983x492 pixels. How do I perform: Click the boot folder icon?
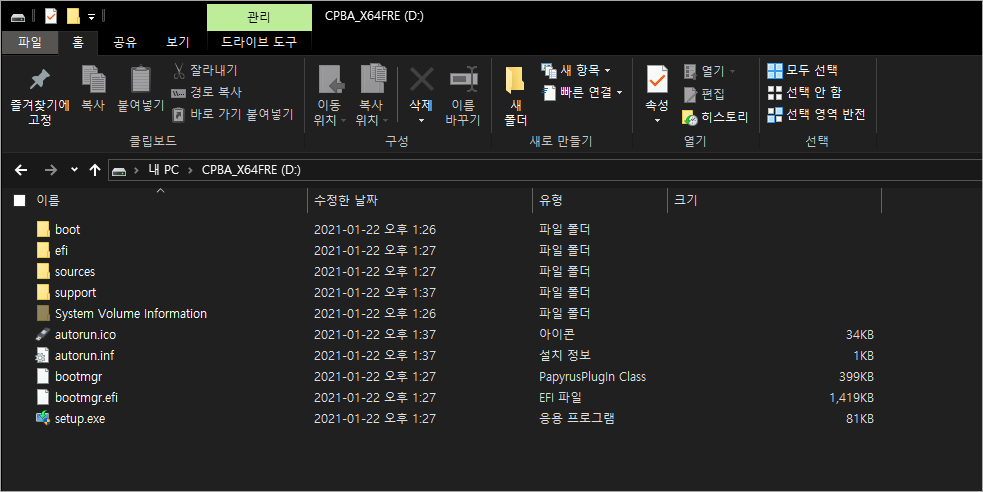(43, 229)
